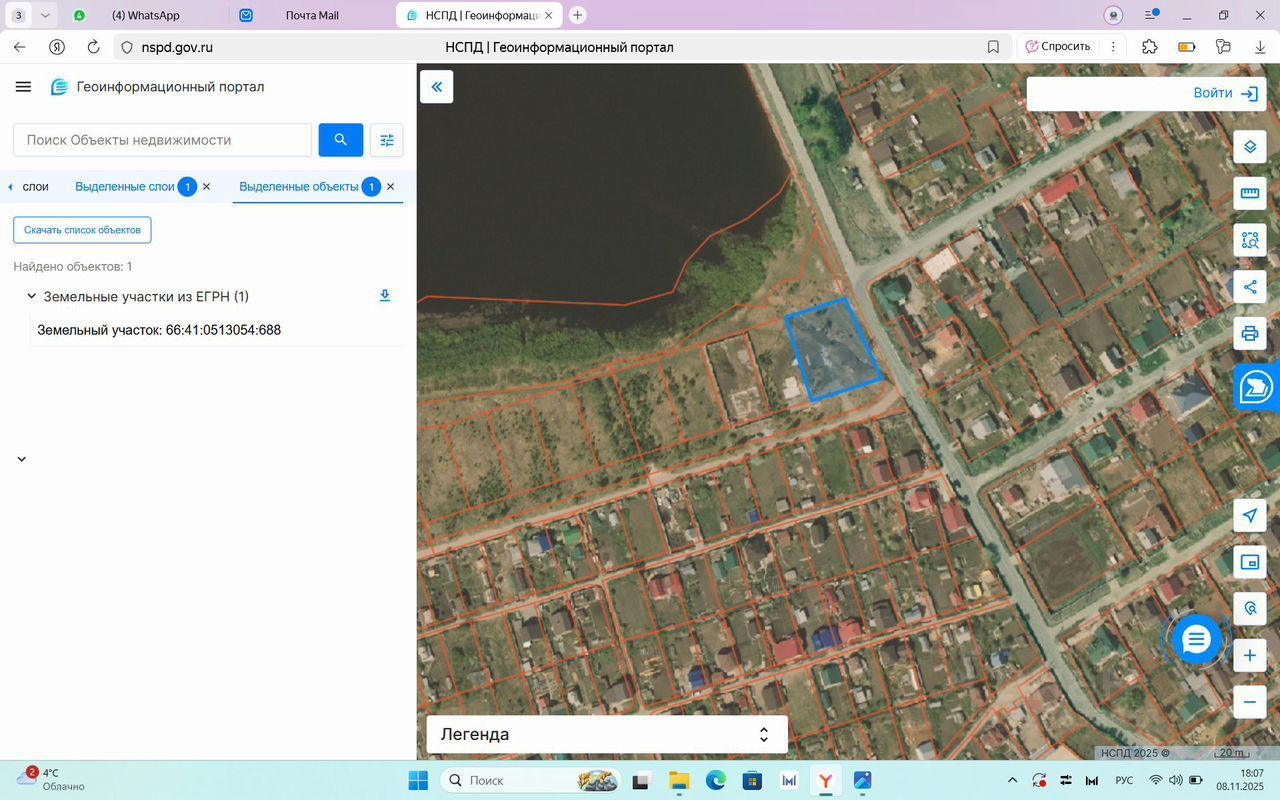Open parcel 66:41:0513054:688 result
Screen dimensions: 1280x800
click(x=159, y=330)
